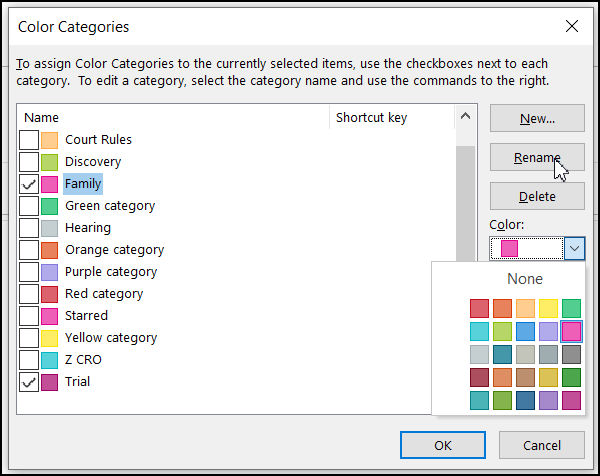Collapse the Color dropdown arrow
Screen dimensions: 600x476
coord(574,249)
